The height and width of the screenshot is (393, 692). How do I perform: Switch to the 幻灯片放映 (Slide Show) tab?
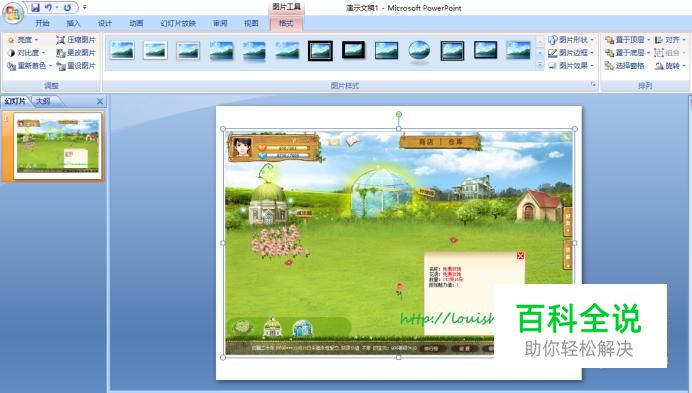(178, 23)
